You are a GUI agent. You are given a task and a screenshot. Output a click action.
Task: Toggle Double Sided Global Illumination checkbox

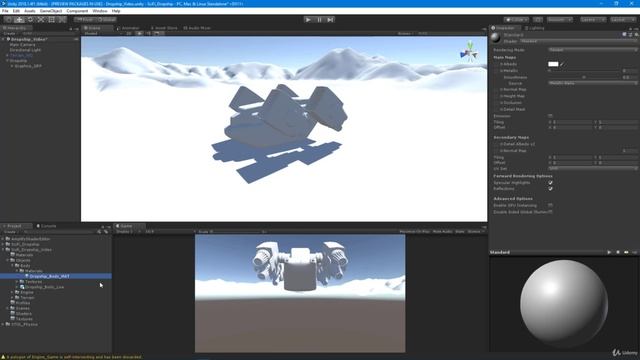(x=550, y=212)
